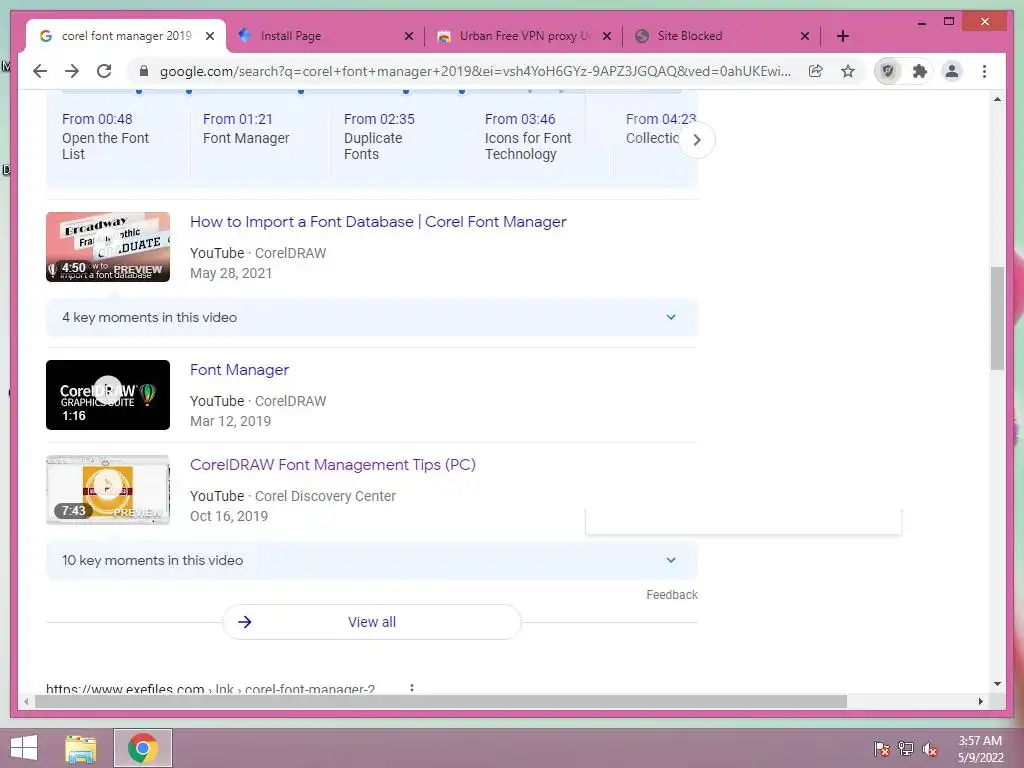
Task: Open the Chrome profile avatar
Action: [952, 71]
